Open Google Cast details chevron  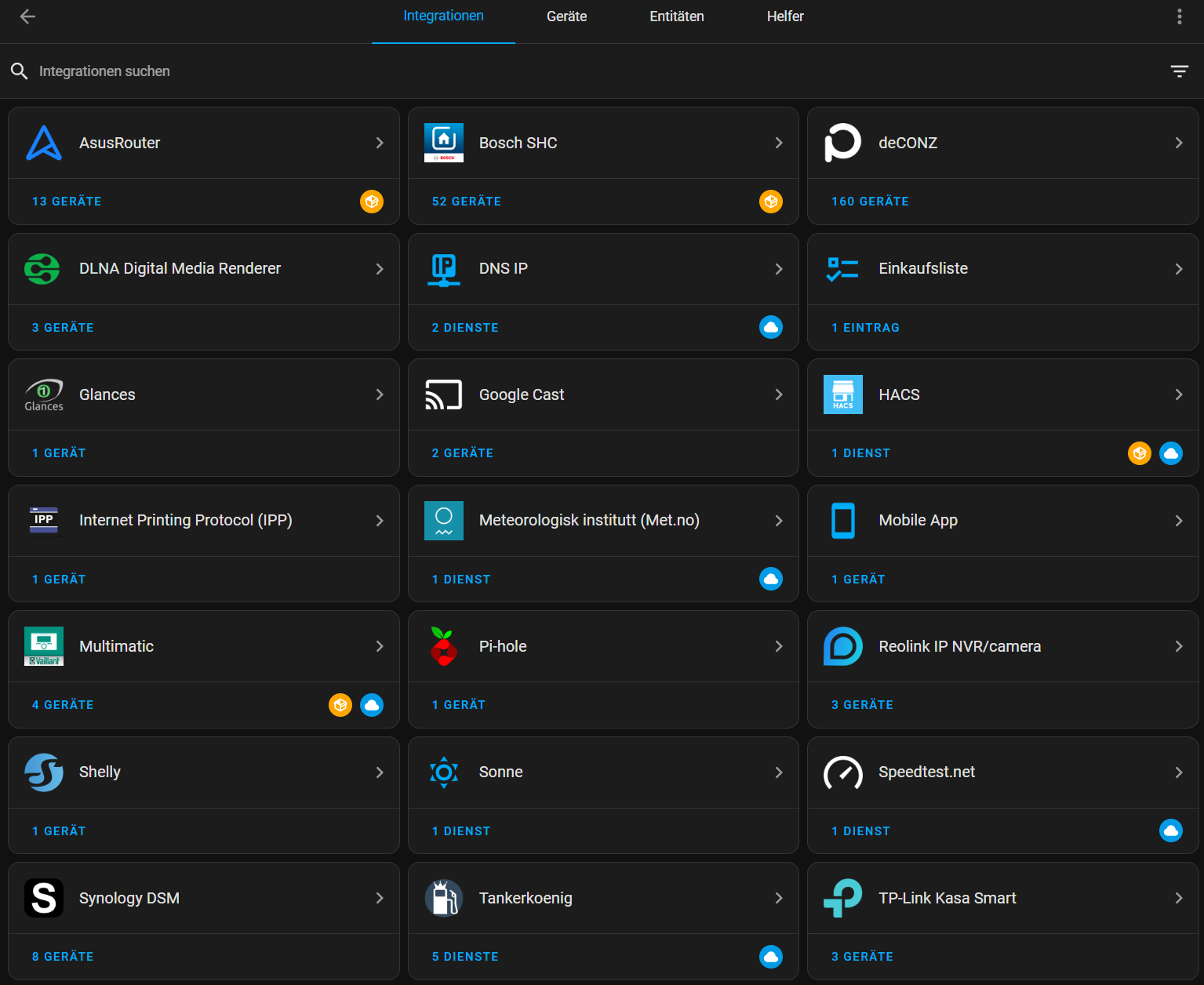click(x=779, y=394)
